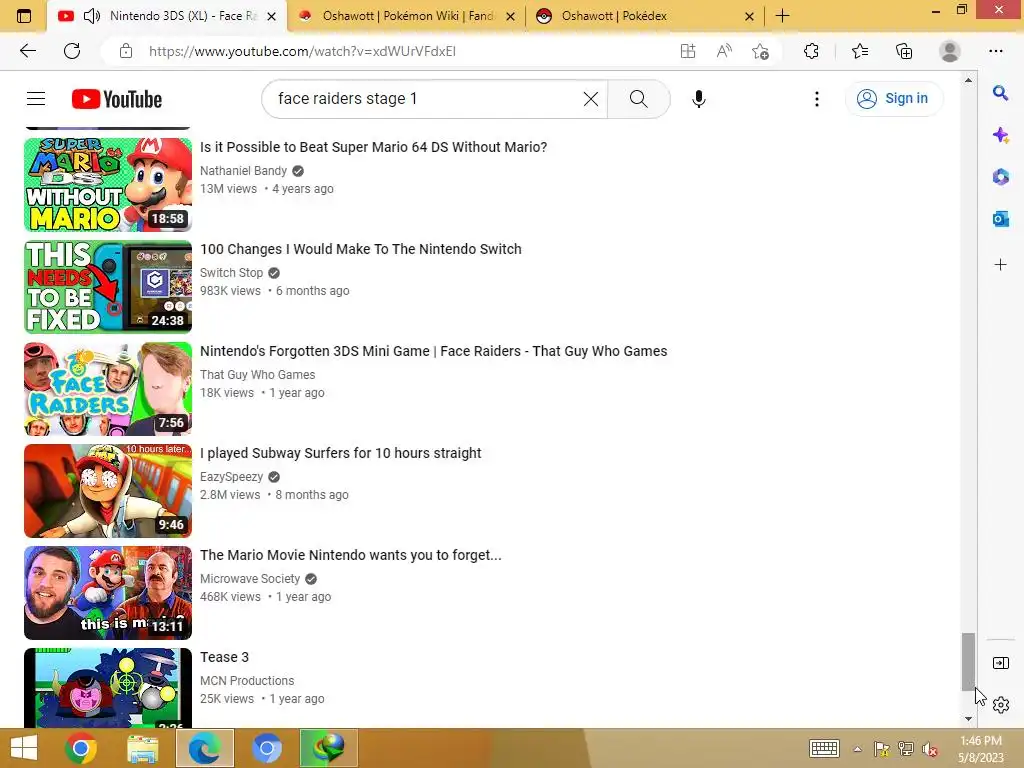Open the touch keyboard from taskbar
1024x768 pixels.
click(824, 748)
